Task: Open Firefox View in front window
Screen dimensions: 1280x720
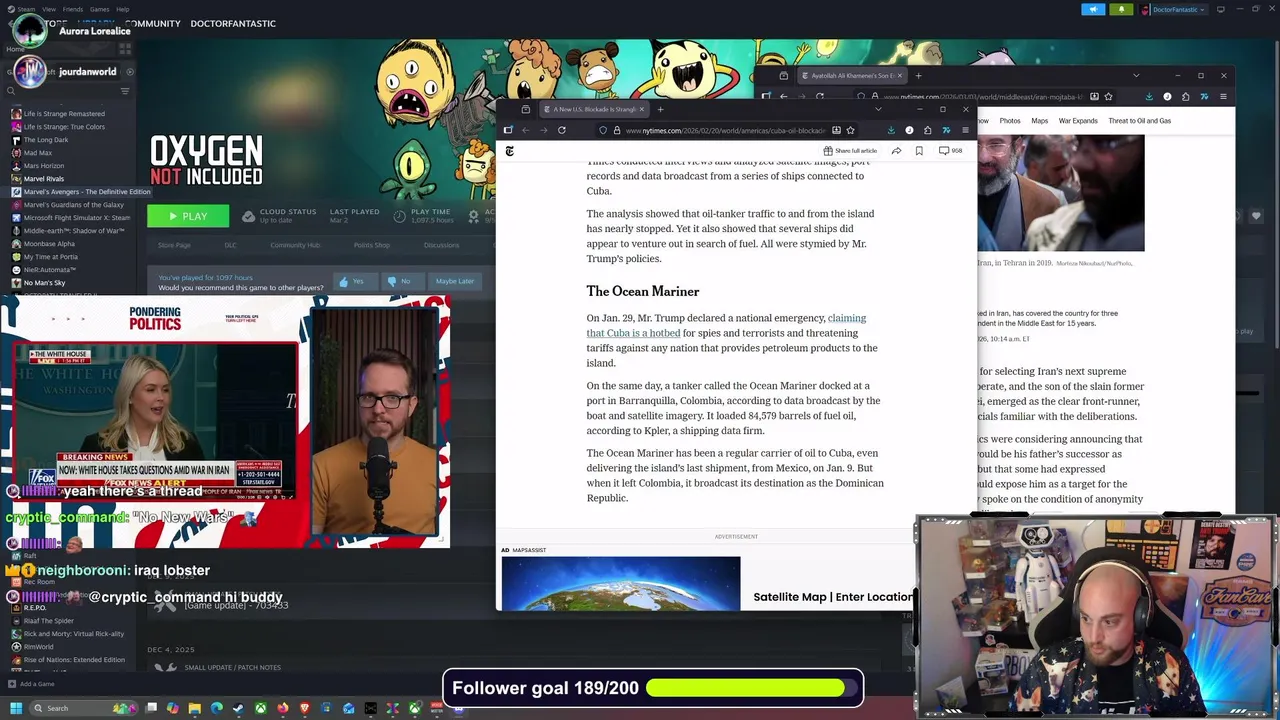Action: [526, 109]
